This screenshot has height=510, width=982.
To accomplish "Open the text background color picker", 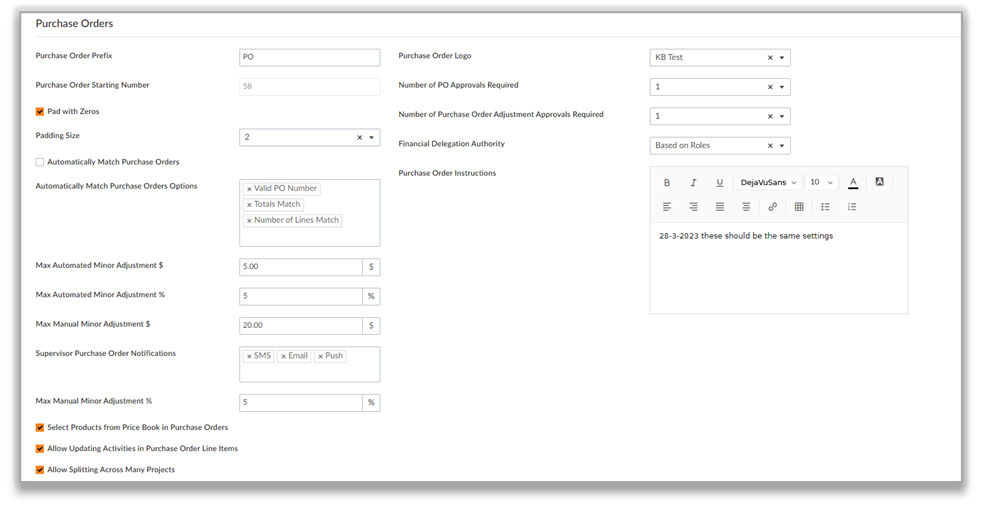I will click(879, 182).
